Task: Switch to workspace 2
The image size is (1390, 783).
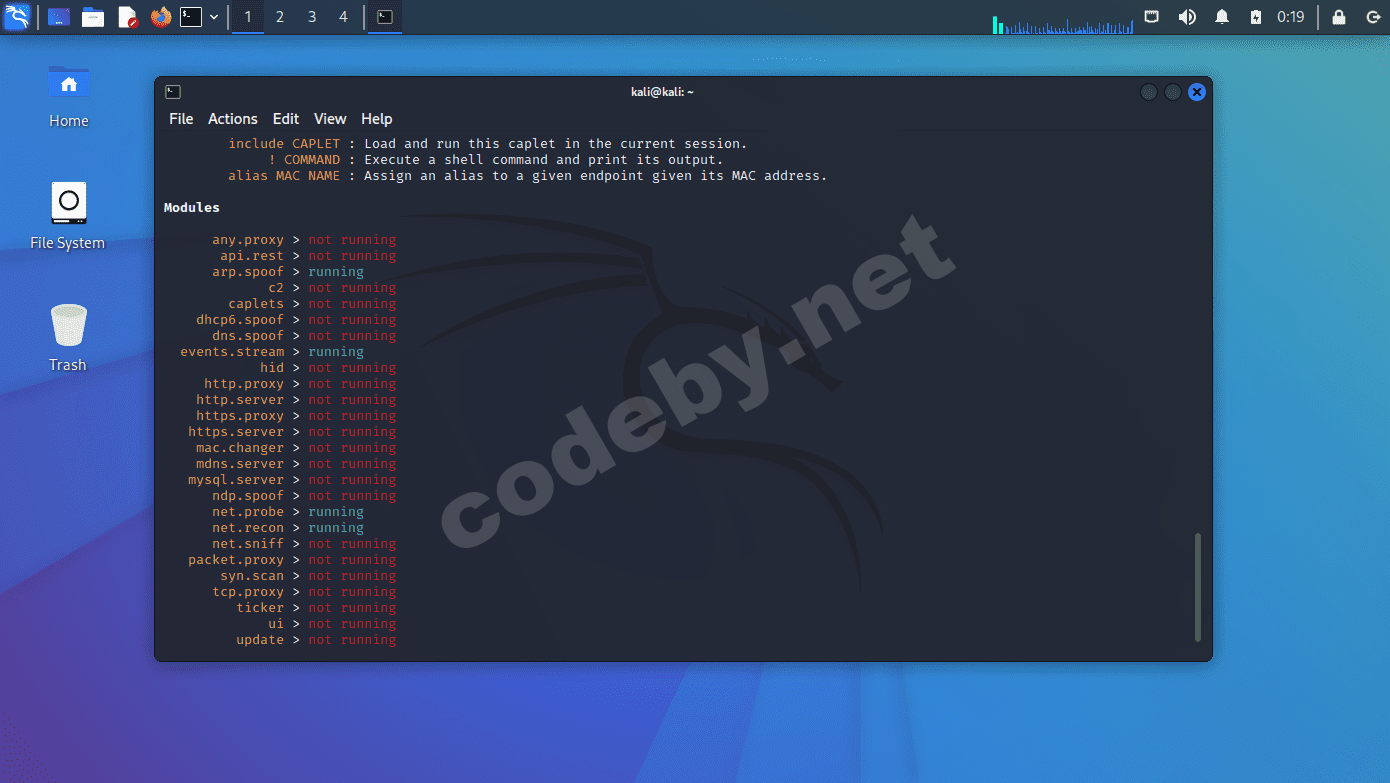Action: click(280, 17)
